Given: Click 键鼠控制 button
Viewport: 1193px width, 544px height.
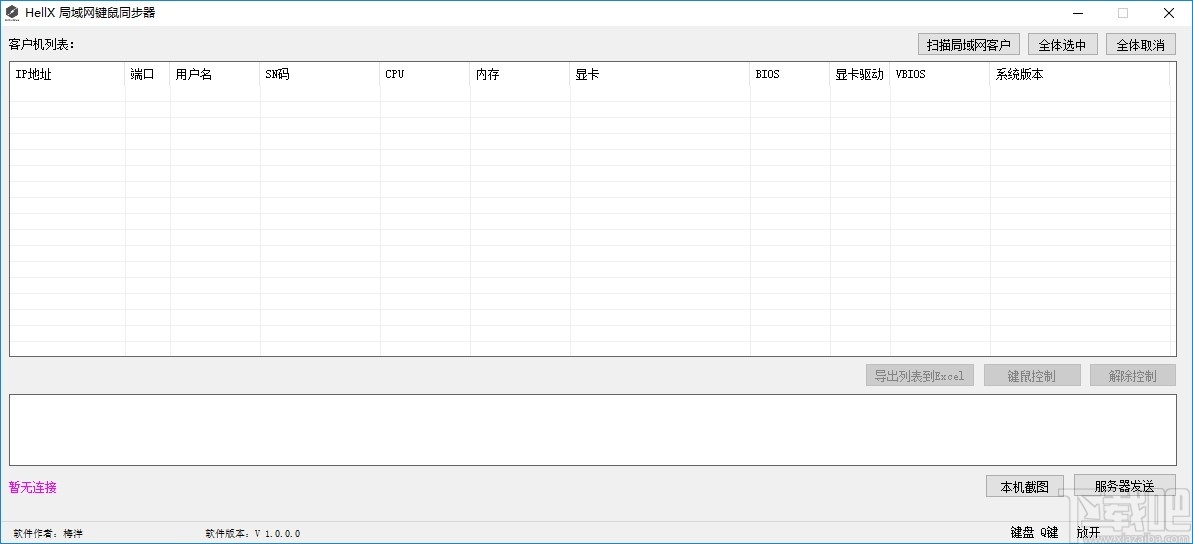Looking at the screenshot, I should [x=1032, y=376].
